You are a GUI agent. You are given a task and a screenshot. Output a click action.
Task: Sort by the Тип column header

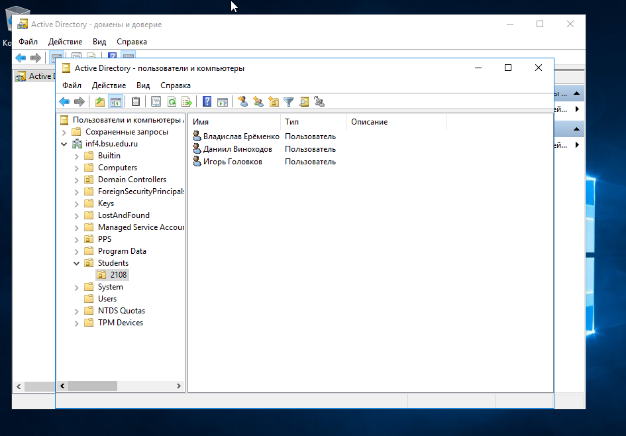point(313,122)
